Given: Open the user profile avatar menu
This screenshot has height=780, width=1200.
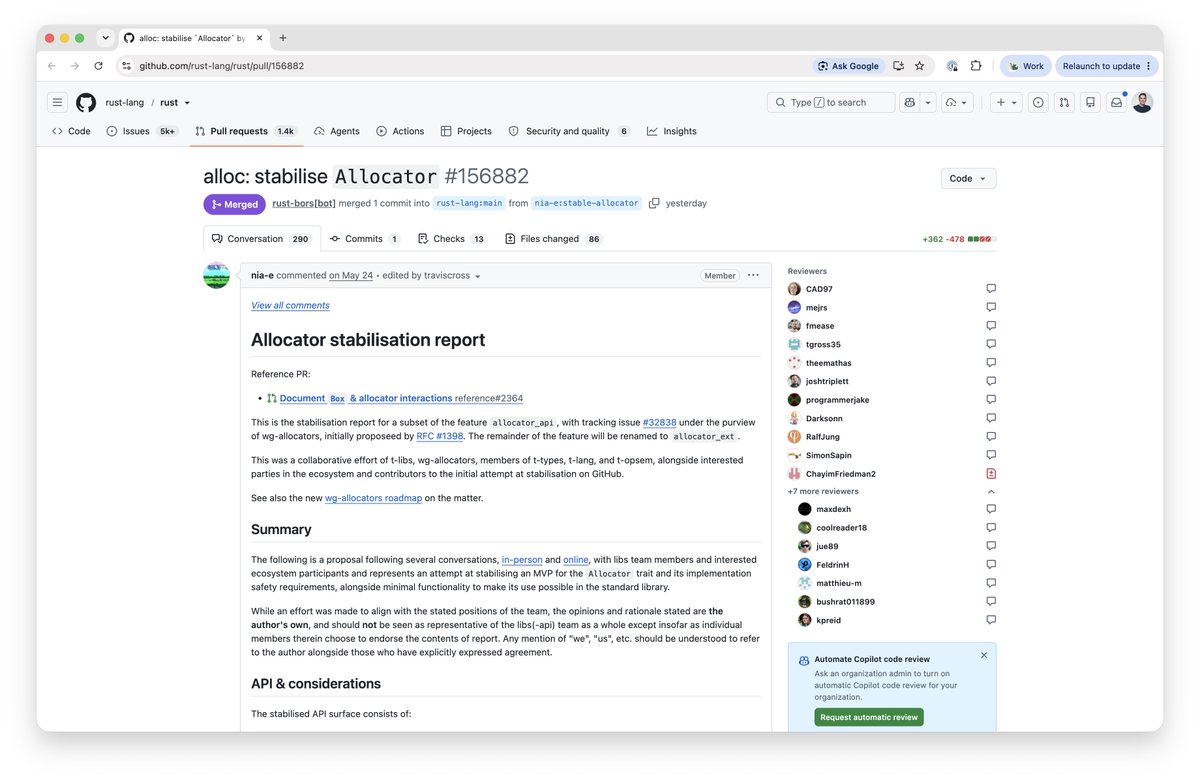Looking at the screenshot, I should [1142, 102].
